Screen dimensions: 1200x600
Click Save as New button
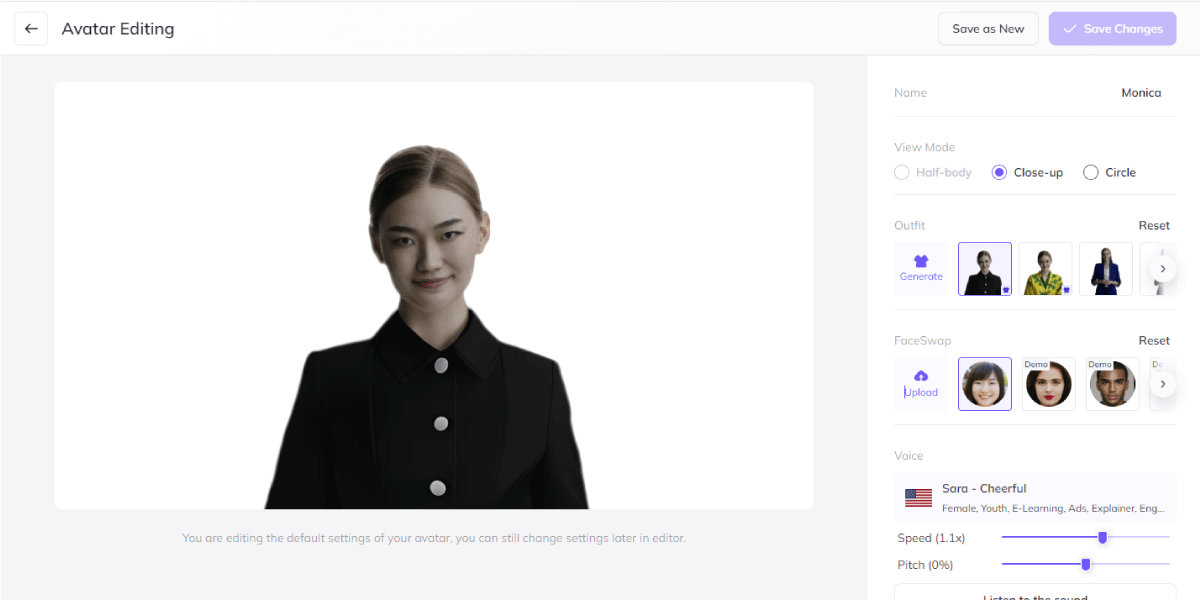point(988,29)
